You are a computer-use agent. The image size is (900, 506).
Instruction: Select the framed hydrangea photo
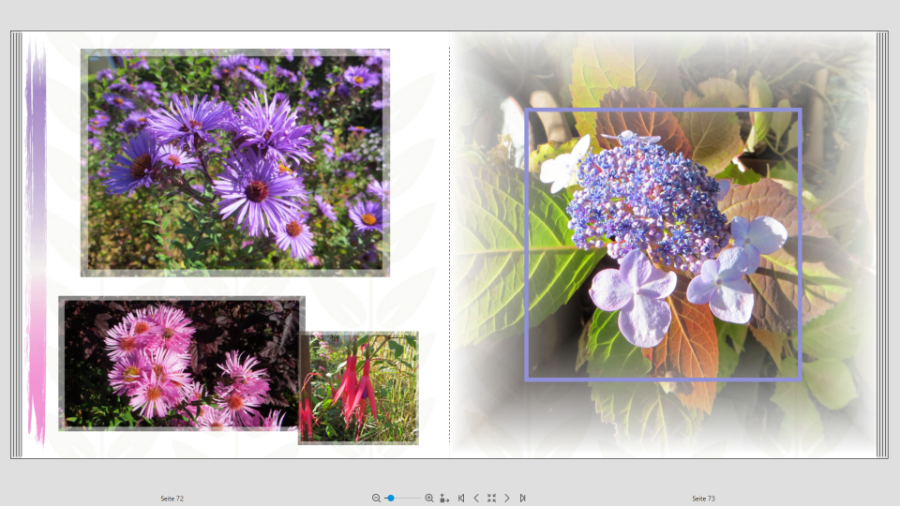click(x=663, y=244)
